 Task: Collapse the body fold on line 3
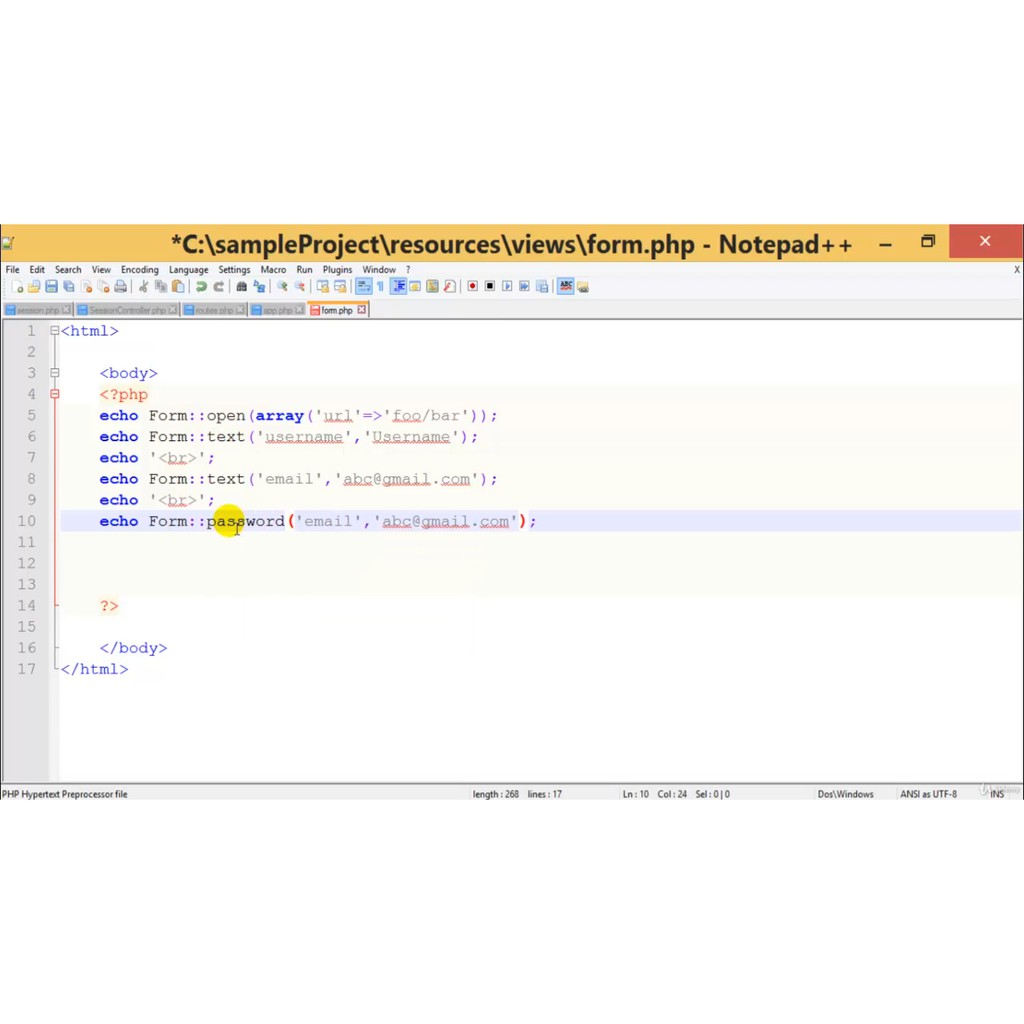[55, 373]
